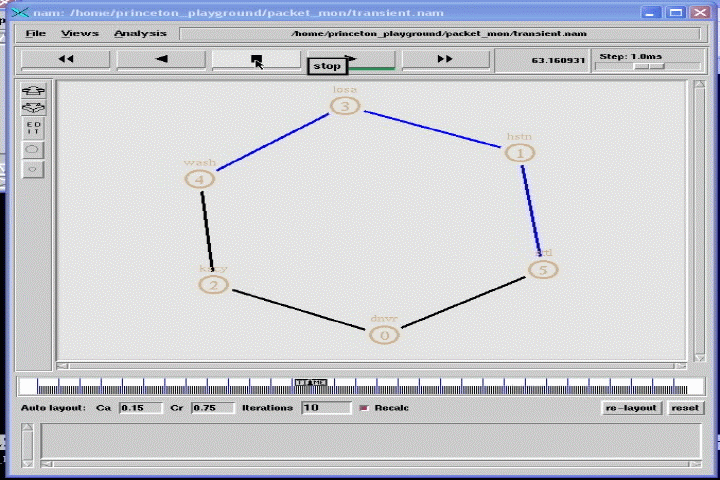Expand the Analysis menu
The image size is (720, 480).
(x=140, y=33)
